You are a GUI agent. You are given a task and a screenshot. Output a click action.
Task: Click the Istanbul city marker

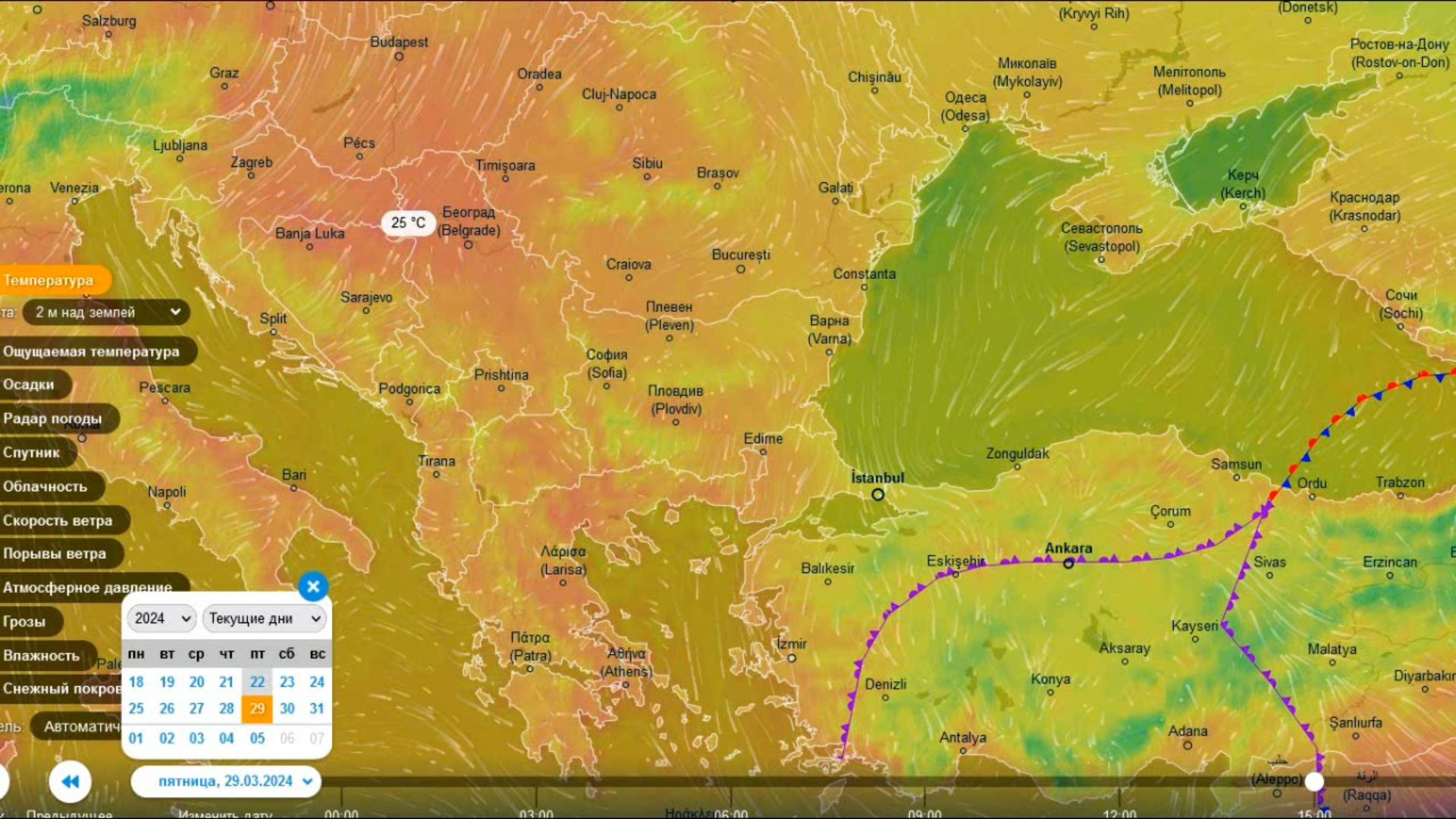(x=877, y=494)
